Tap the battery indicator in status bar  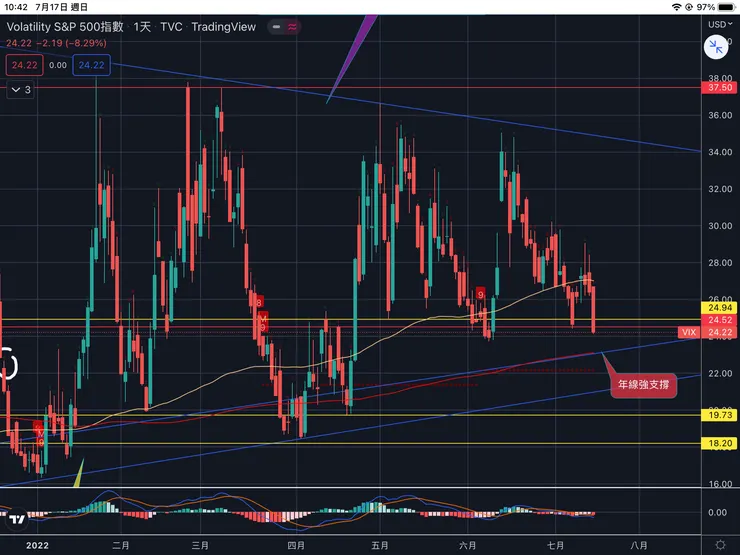coord(727,7)
